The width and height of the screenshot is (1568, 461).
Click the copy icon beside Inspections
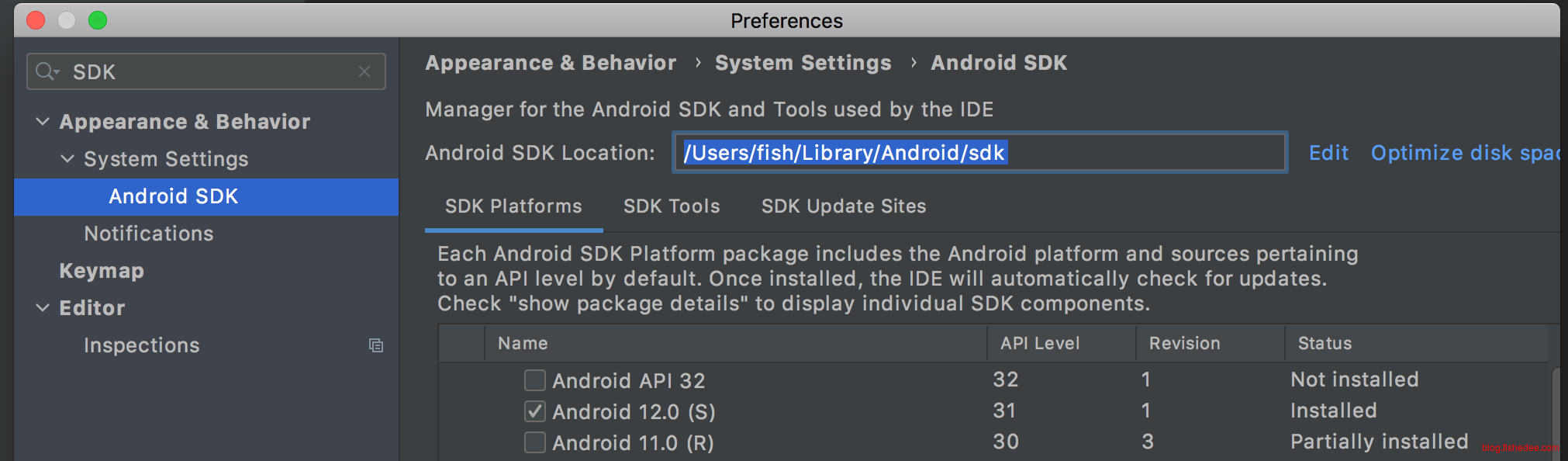(x=376, y=345)
